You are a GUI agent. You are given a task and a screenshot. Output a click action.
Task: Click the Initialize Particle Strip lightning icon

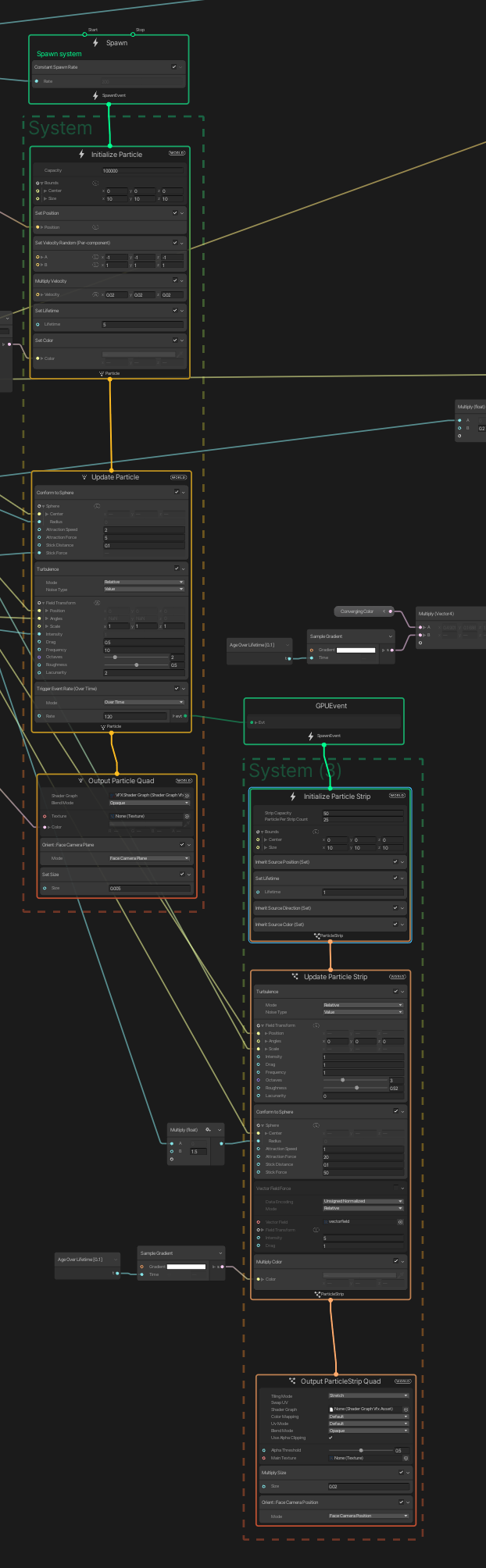click(x=293, y=796)
